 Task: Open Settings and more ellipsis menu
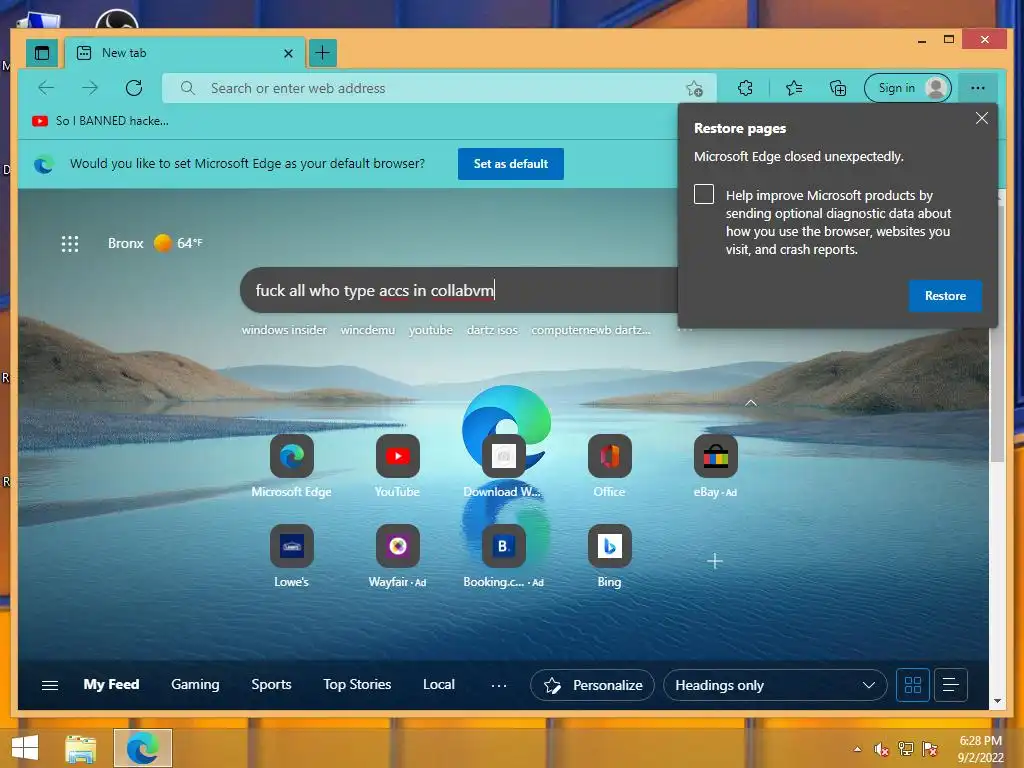[x=978, y=88]
